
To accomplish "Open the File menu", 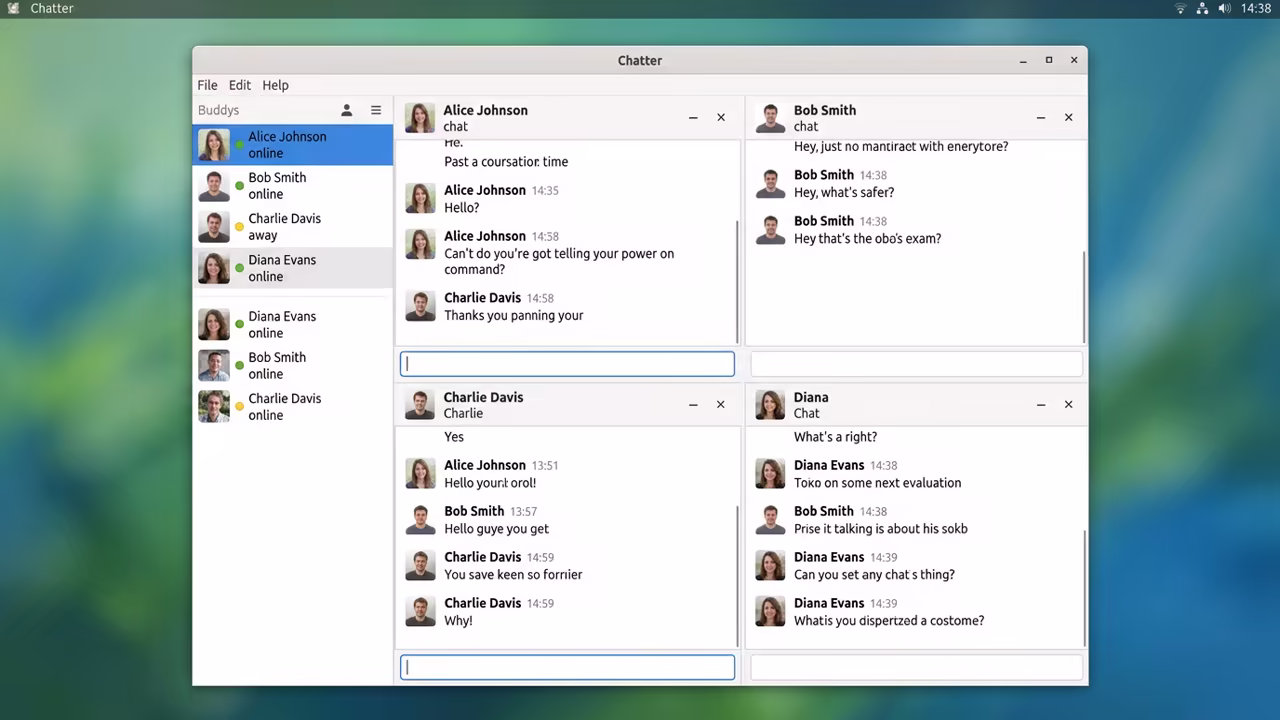I will (207, 85).
